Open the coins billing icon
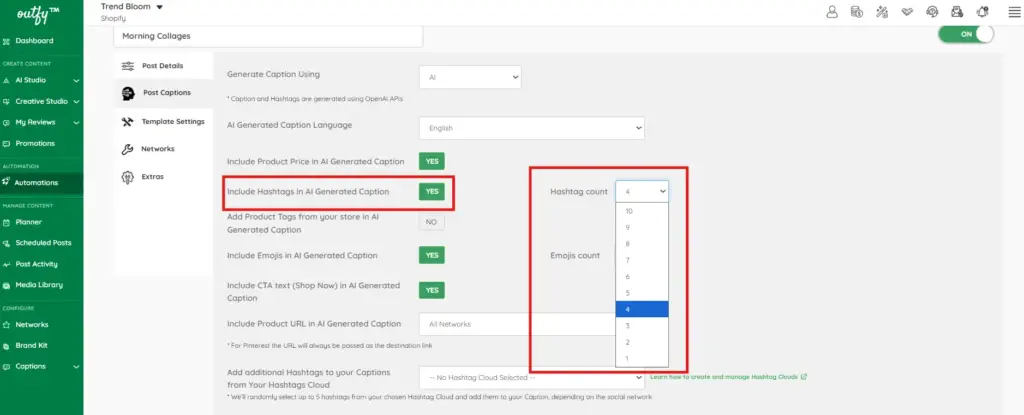Screen dimensions: 1024x415 click(857, 11)
